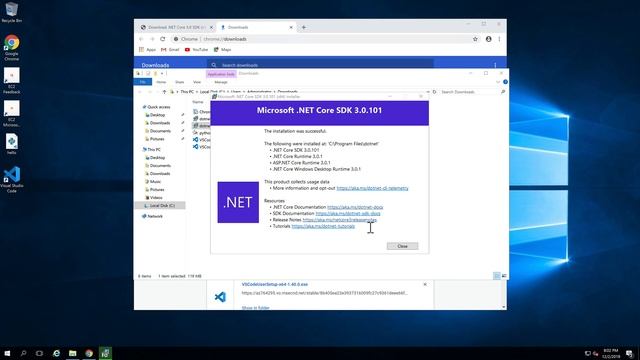Screen dimensions: 640x360
Task: Open the Tutorials link in installer
Action: pyautogui.click(x=323, y=226)
